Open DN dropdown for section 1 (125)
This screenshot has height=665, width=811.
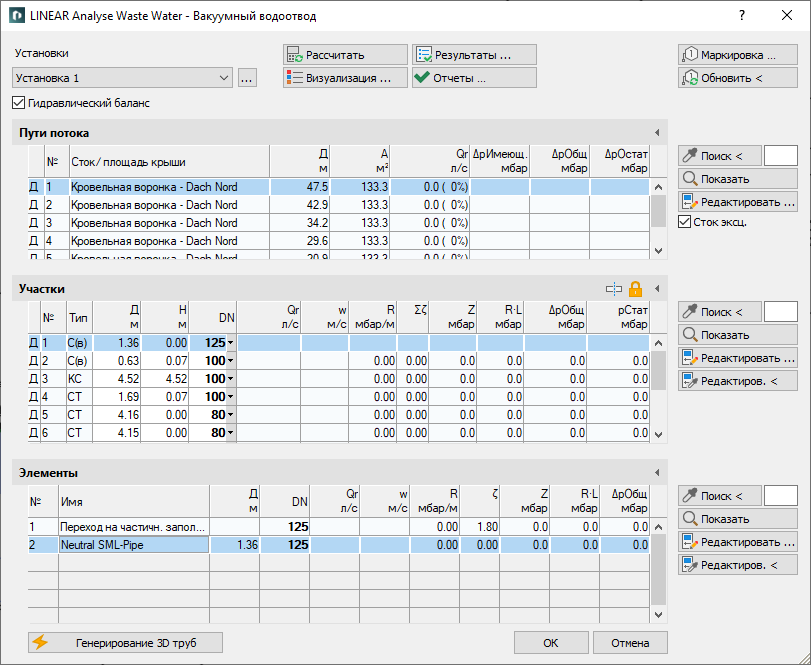[230, 343]
